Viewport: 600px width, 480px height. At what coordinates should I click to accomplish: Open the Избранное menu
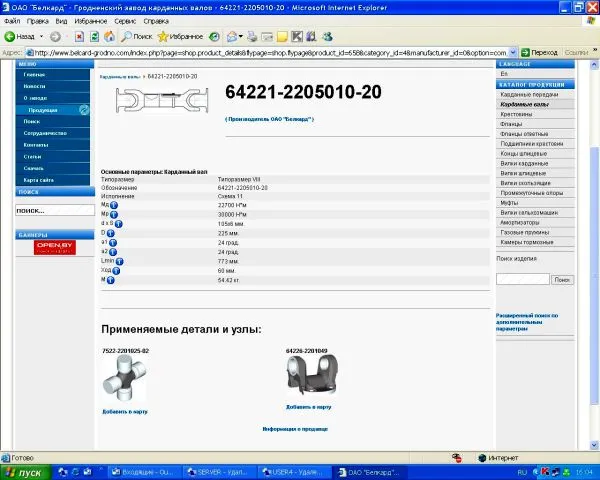[x=91, y=21]
